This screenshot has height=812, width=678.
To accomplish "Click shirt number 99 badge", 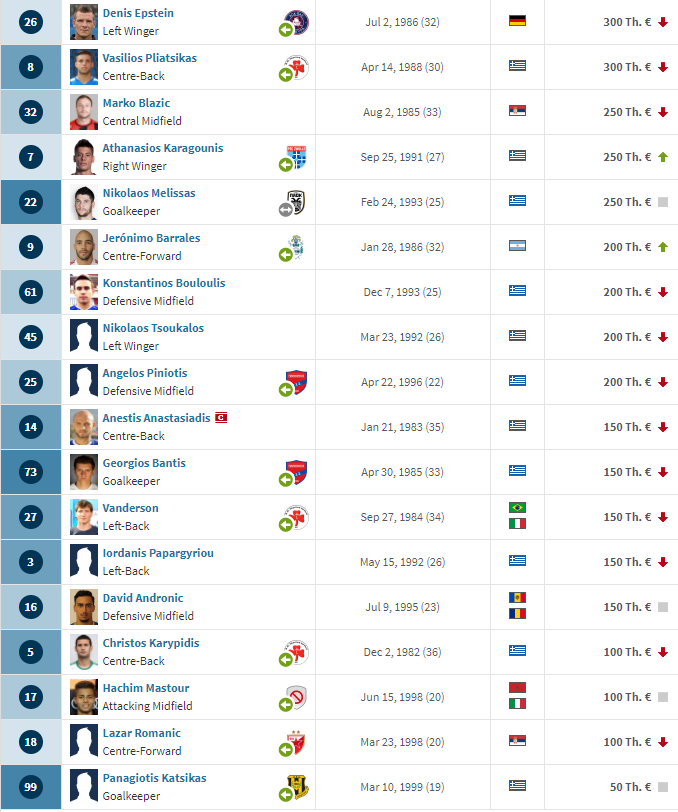I will 31,787.
